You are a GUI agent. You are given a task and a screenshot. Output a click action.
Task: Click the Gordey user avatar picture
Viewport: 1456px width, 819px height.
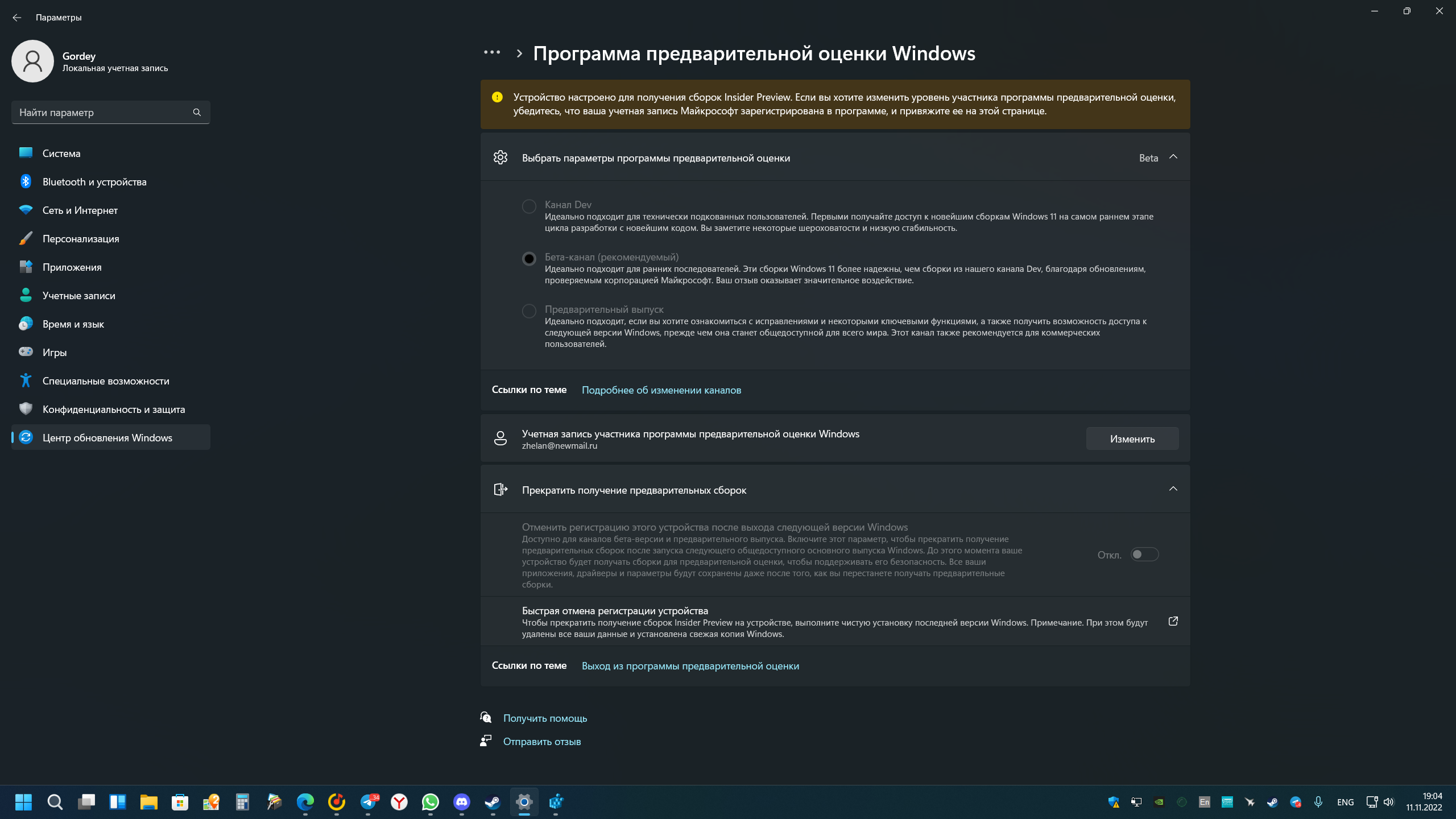[x=32, y=61]
